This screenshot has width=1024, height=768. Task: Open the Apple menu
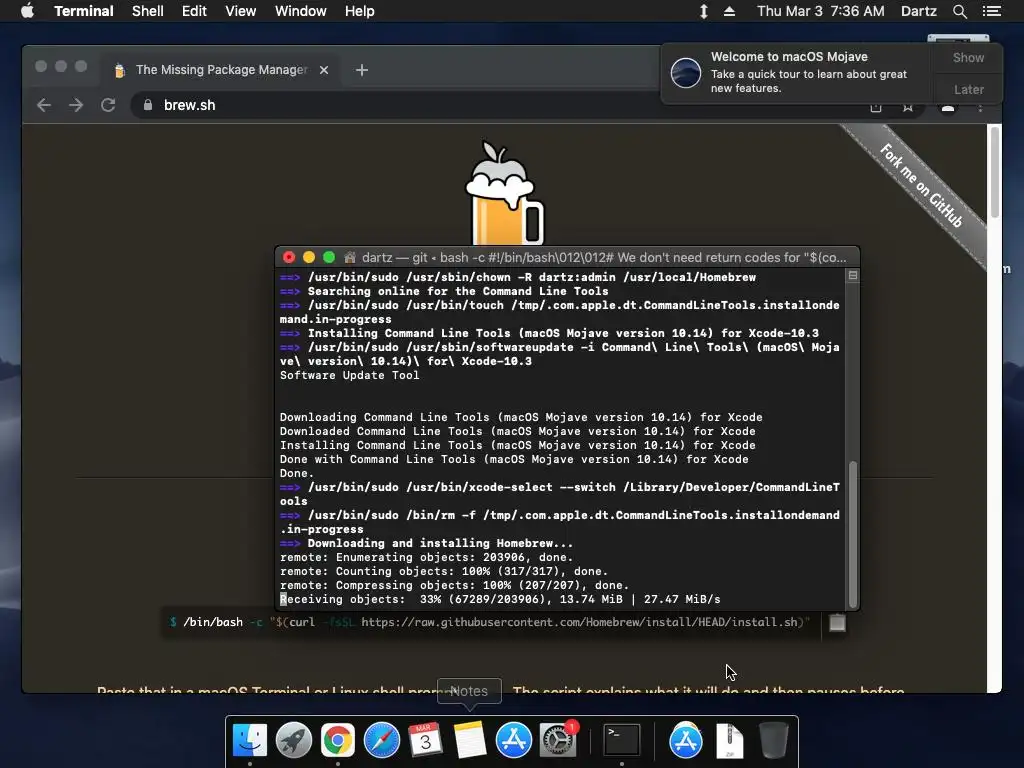27,11
